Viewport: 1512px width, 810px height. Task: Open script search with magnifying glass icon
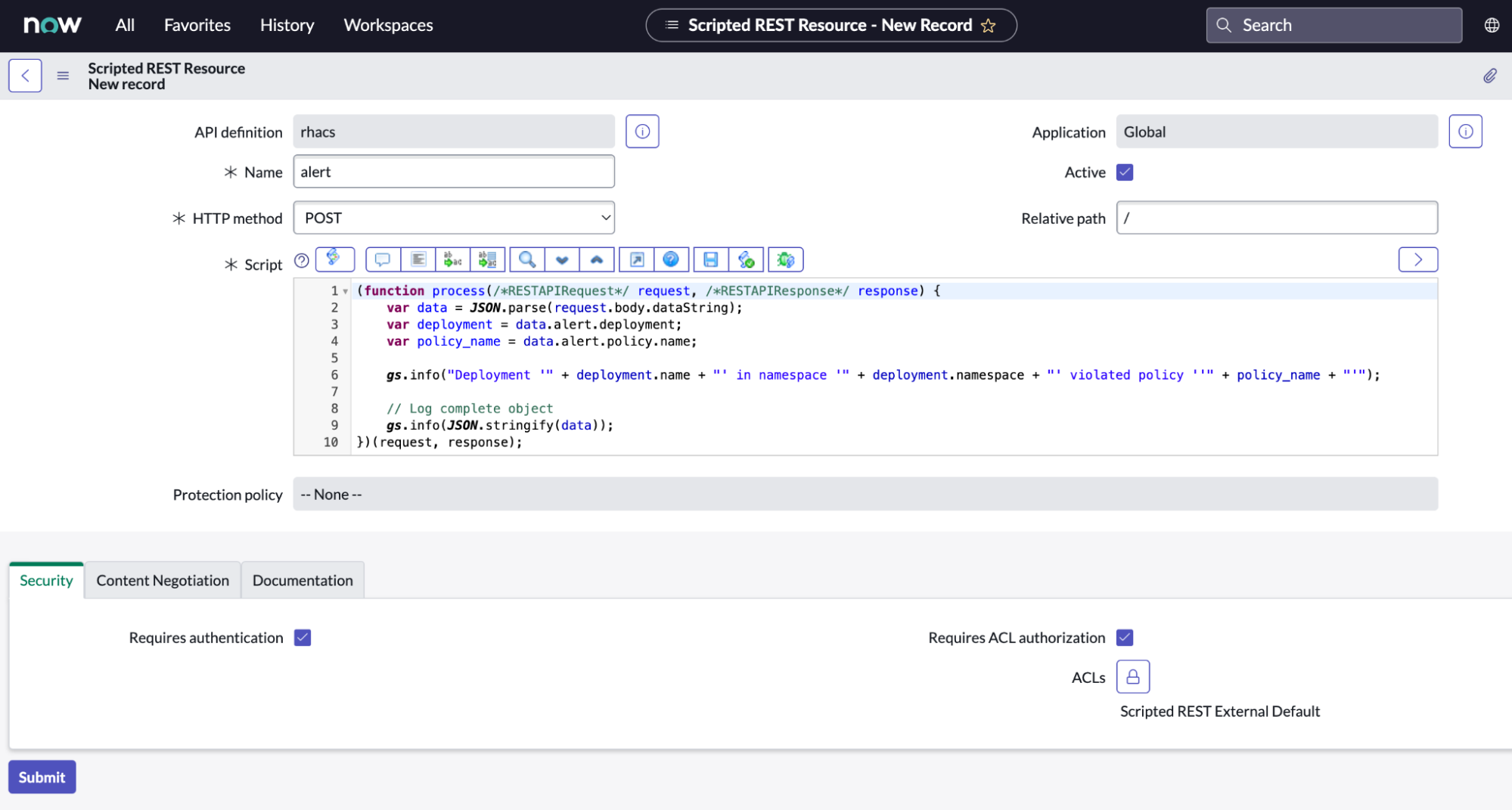pyautogui.click(x=527, y=259)
